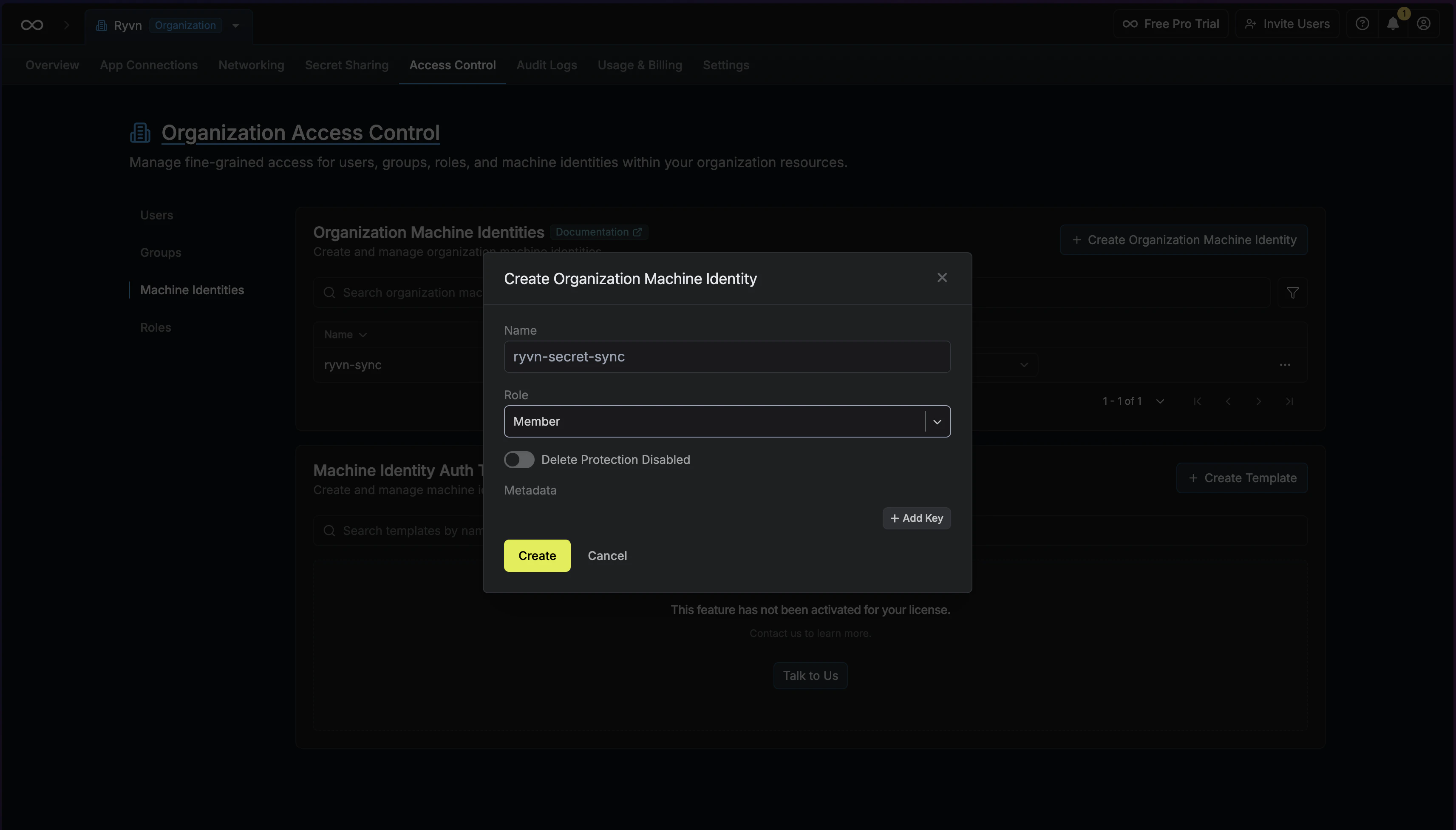The height and width of the screenshot is (830, 1456).
Task: Close the Create Organization Machine Identity dialog
Action: coord(942,278)
